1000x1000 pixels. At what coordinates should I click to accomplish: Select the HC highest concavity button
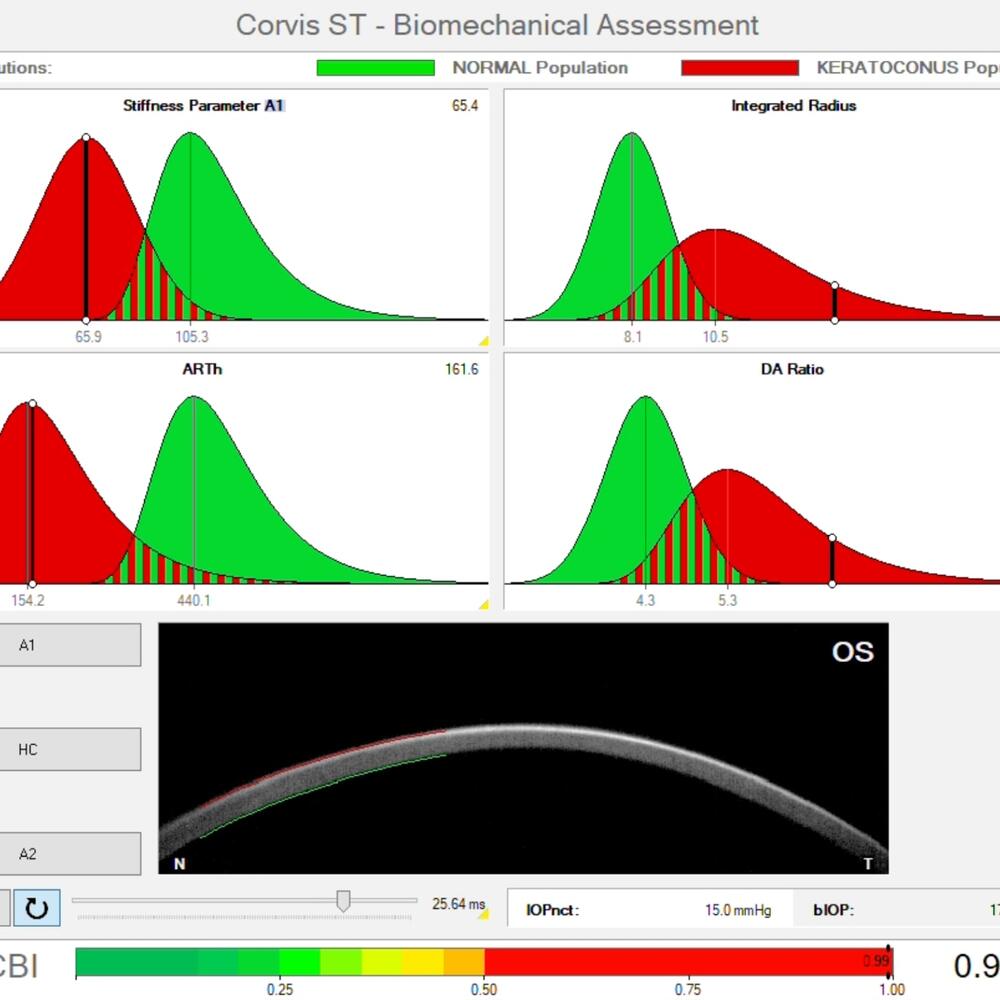tap(70, 749)
